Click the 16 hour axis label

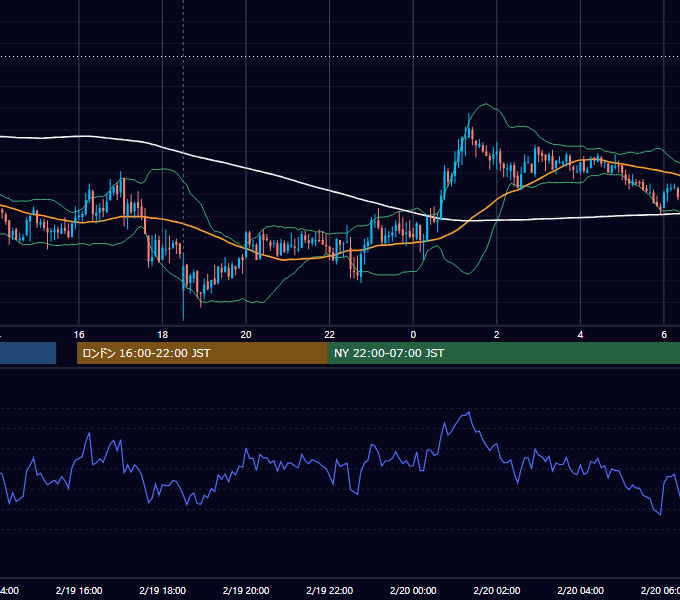(79, 335)
